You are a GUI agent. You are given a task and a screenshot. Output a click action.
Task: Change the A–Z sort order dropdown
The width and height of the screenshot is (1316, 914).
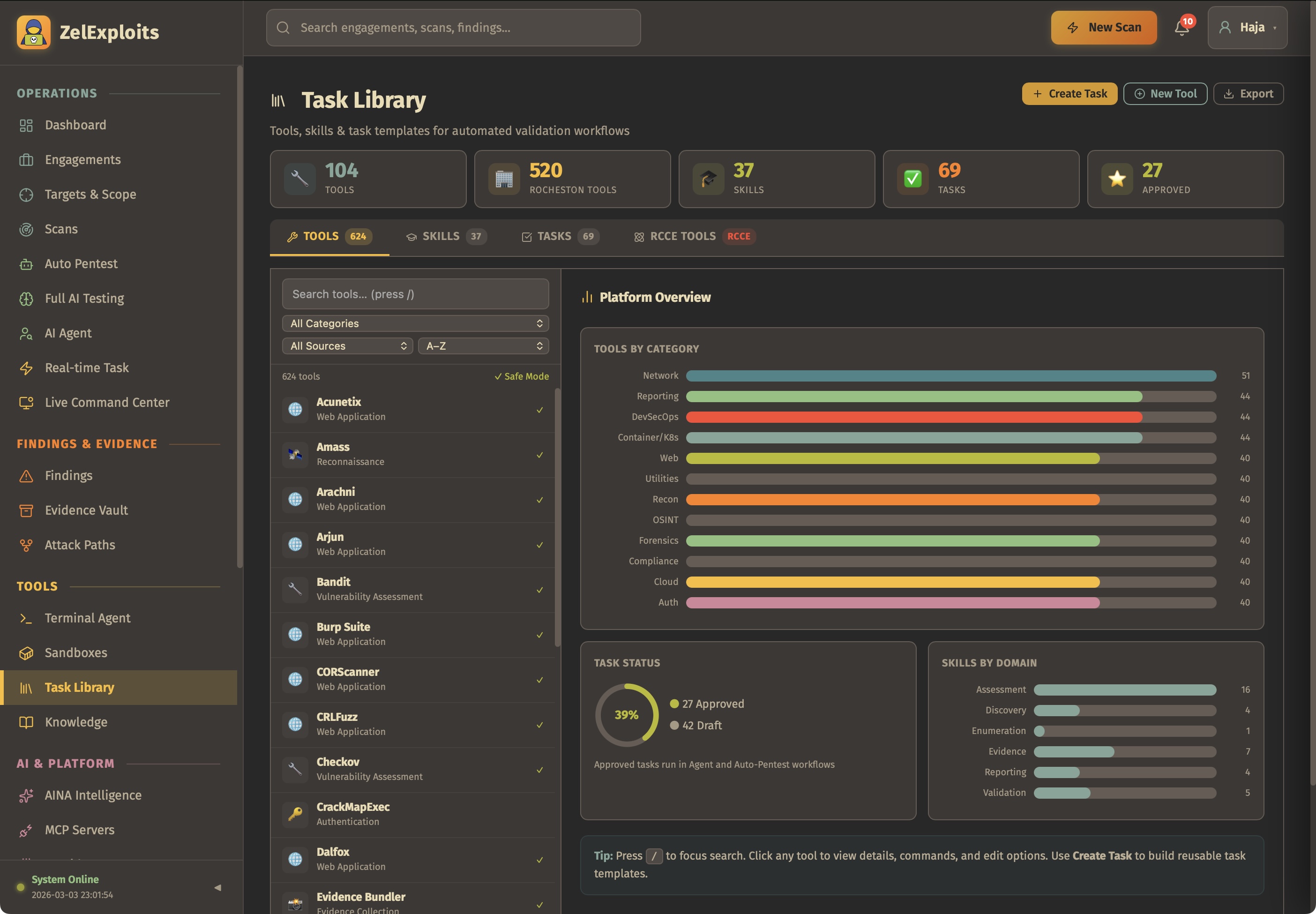[x=483, y=345]
